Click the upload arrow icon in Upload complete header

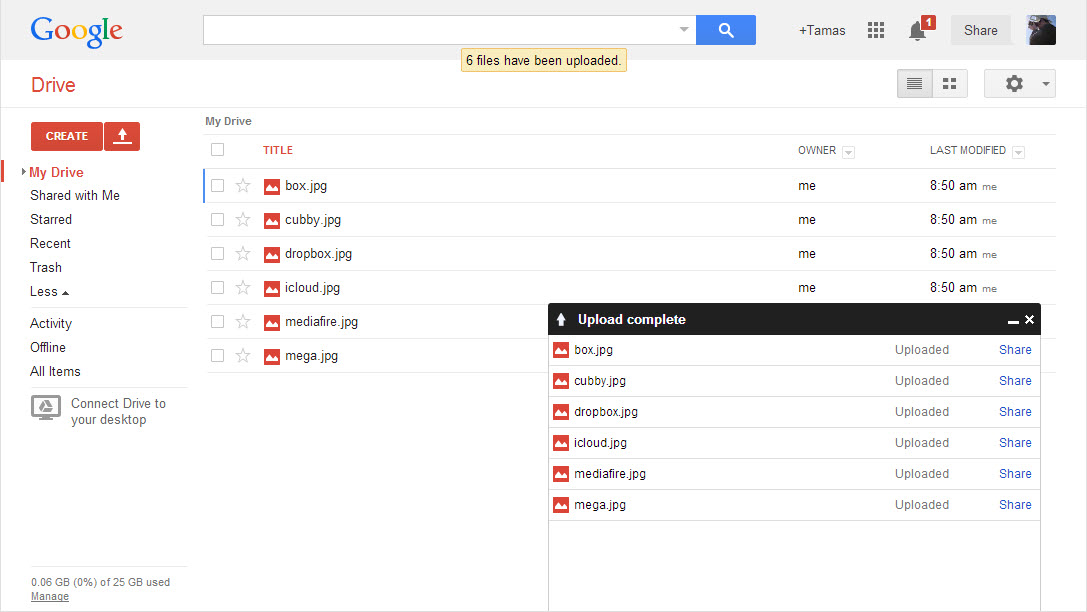click(x=561, y=320)
